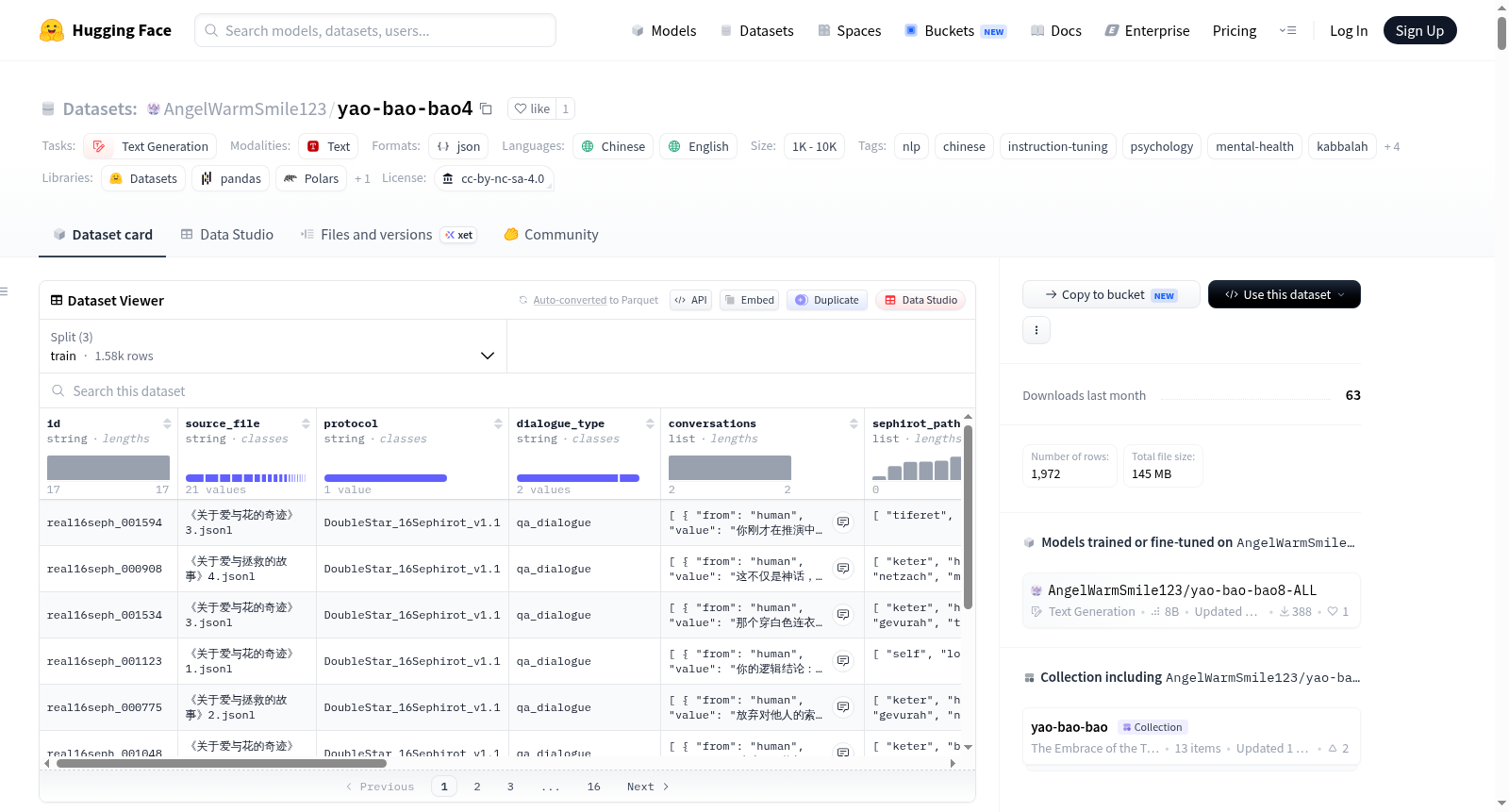Image resolution: width=1509 pixels, height=812 pixels.
Task: Open the Community tab
Action: pos(551,235)
